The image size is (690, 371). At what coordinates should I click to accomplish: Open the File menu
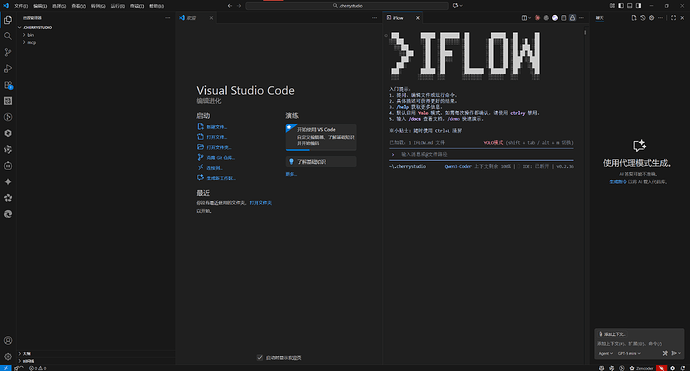[21, 6]
